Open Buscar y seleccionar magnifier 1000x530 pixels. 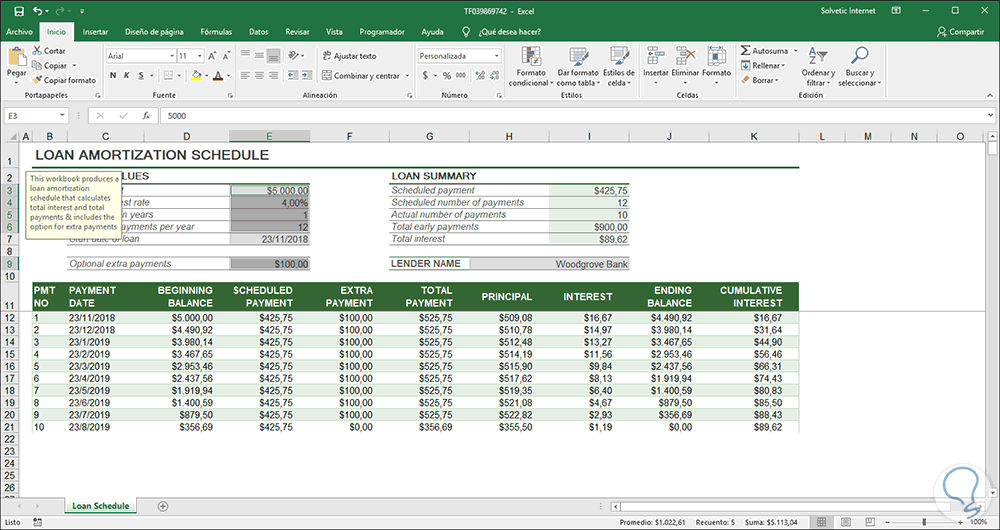859,56
